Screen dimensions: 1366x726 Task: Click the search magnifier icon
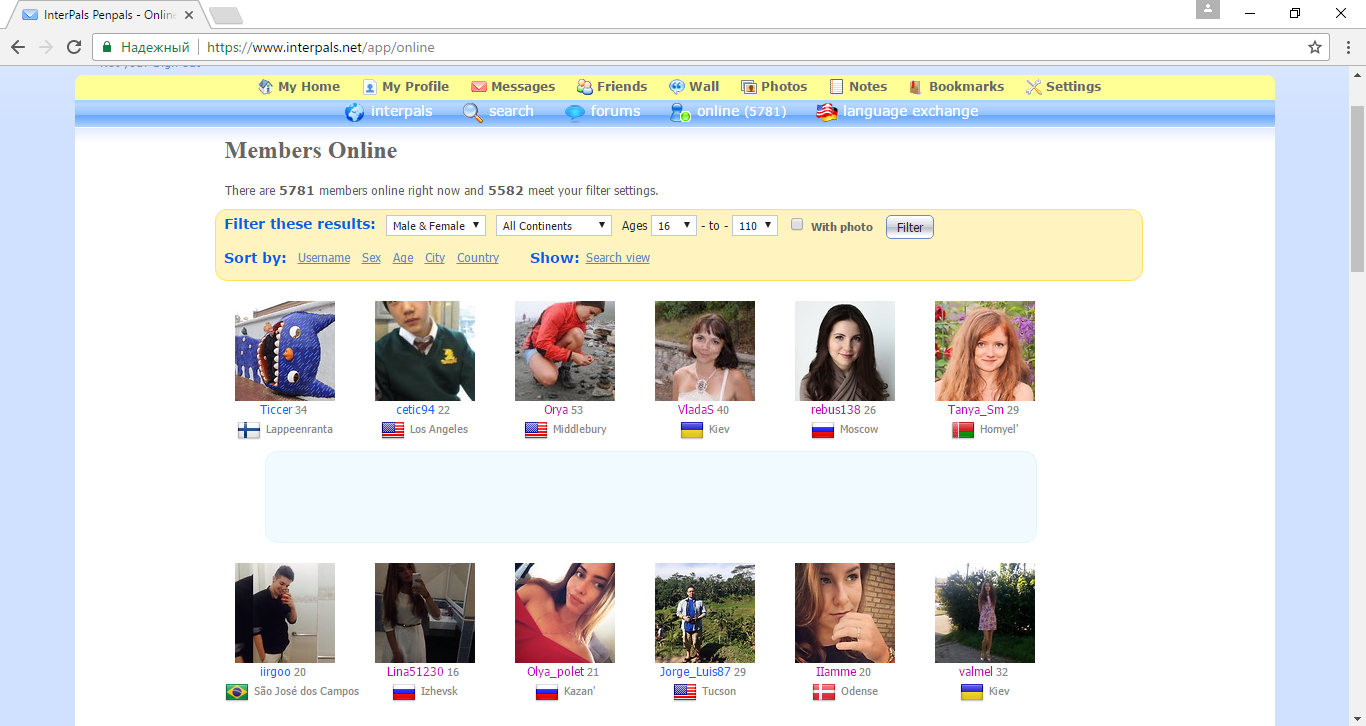[x=473, y=112]
